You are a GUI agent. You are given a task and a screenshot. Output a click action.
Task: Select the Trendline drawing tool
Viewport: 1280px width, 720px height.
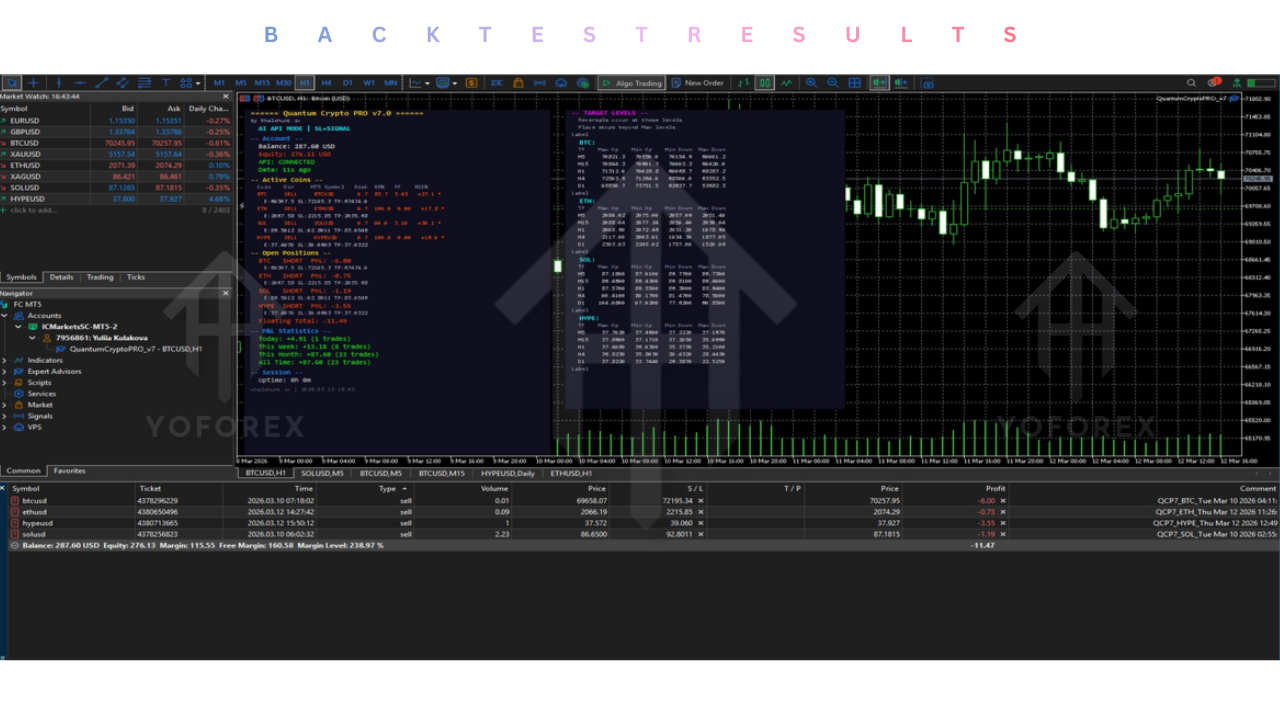tap(102, 83)
